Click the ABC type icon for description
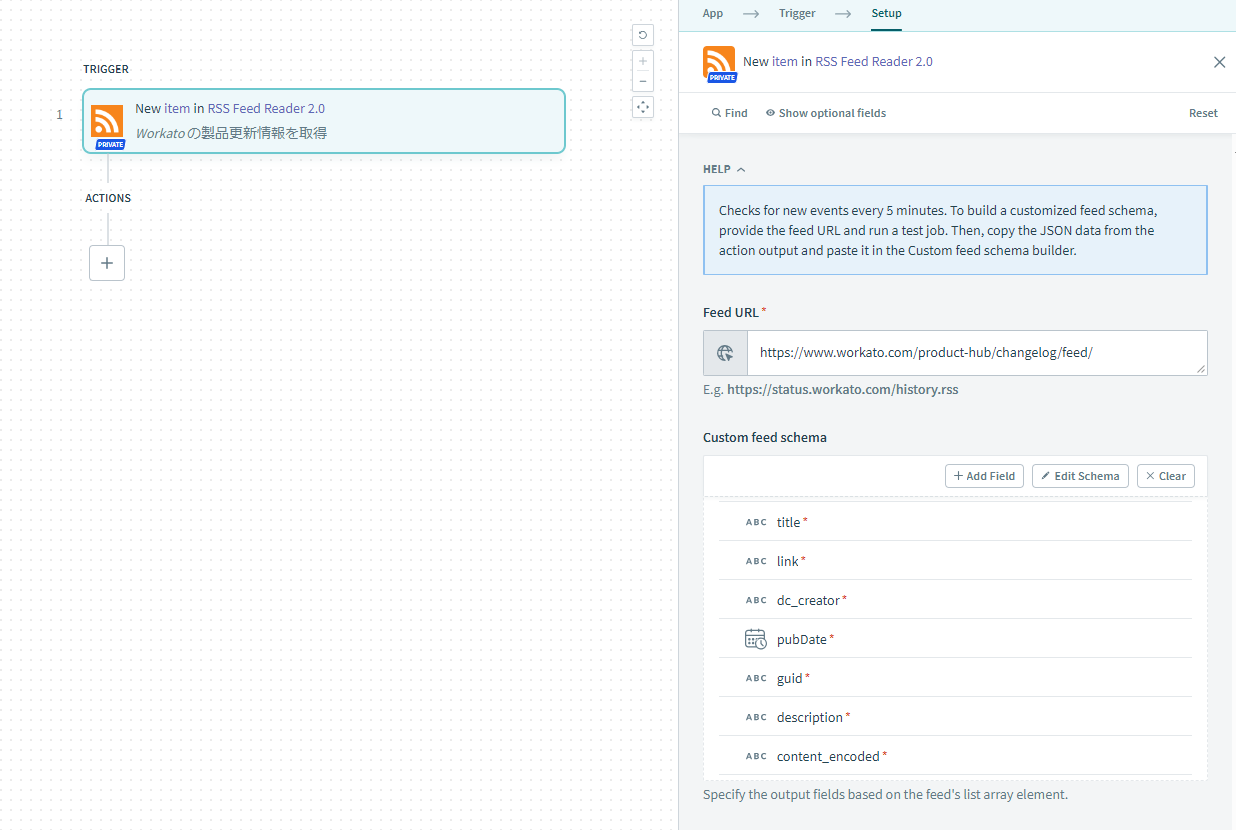The width and height of the screenshot is (1236, 830). (756, 717)
